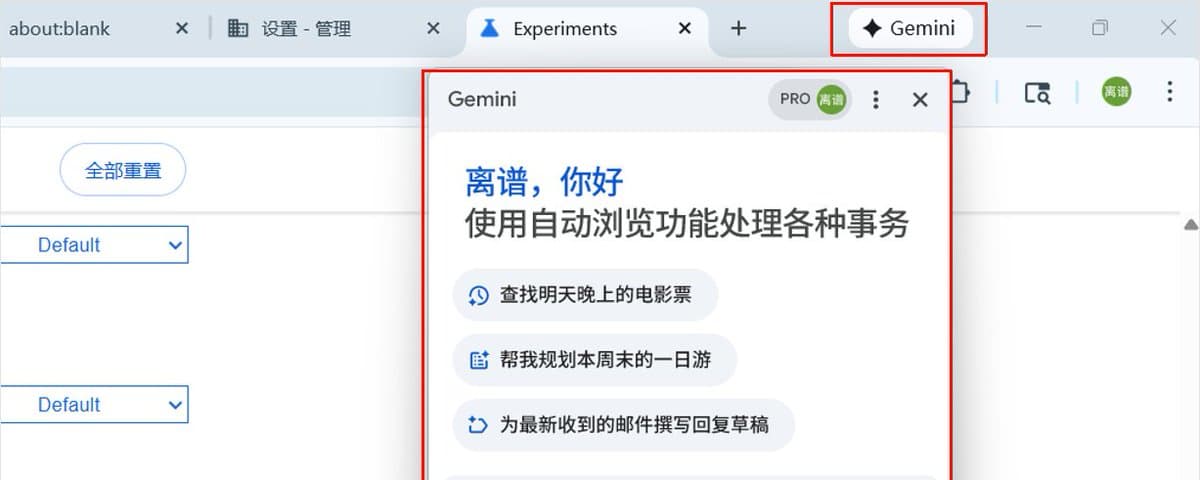Close the 设置 - 管理 tab
This screenshot has height=480, width=1200.
[x=433, y=29]
